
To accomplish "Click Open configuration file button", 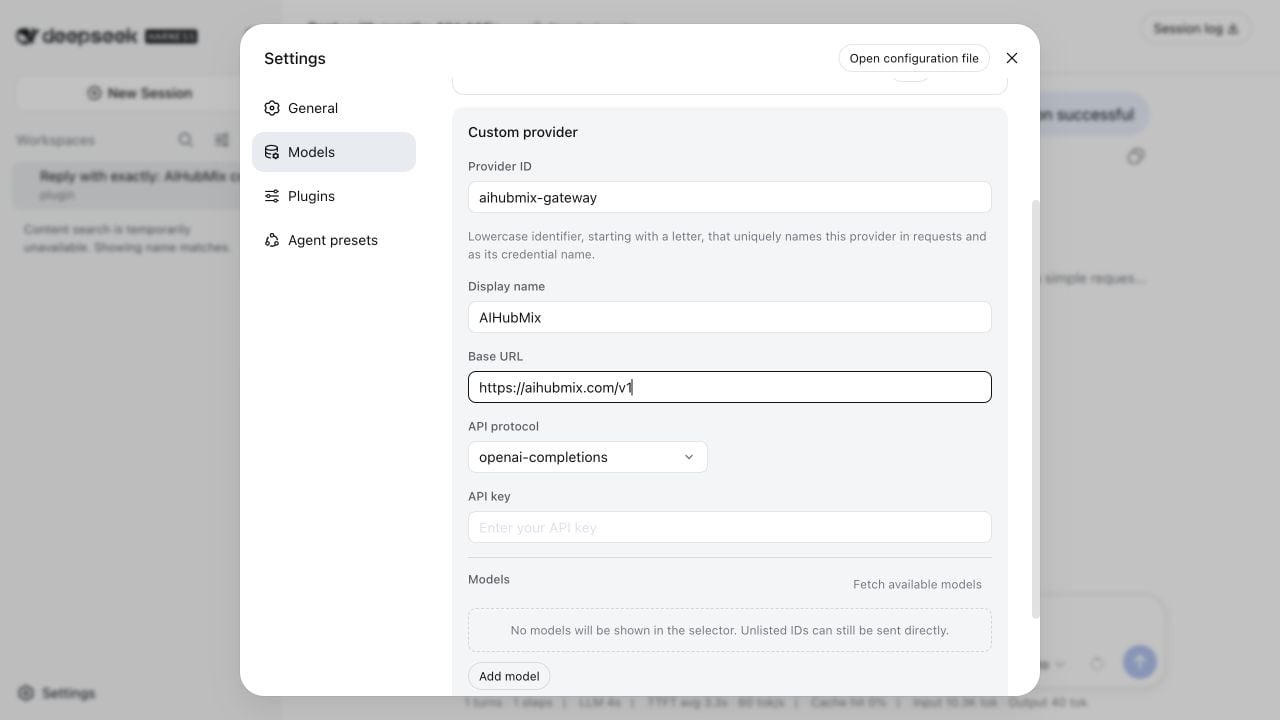I will [914, 58].
